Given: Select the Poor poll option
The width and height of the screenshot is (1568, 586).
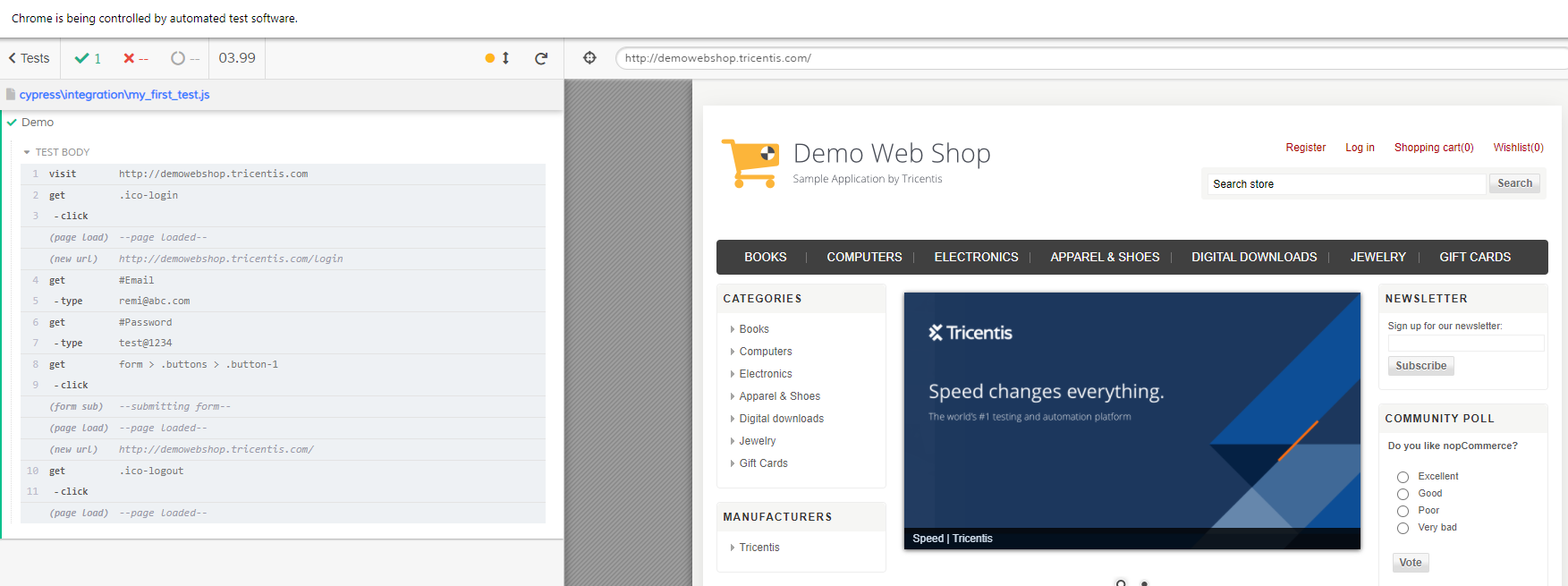Looking at the screenshot, I should pyautogui.click(x=1403, y=511).
